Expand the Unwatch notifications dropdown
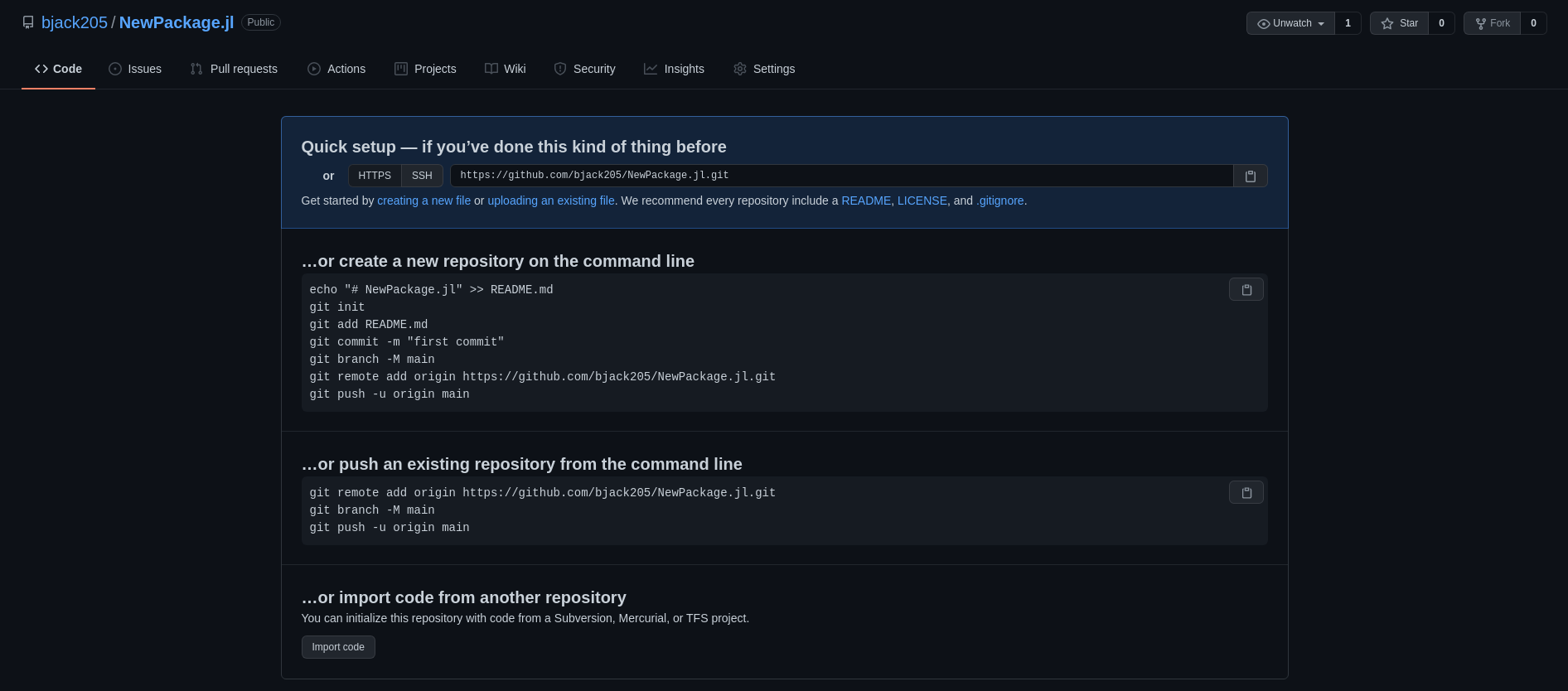 [1290, 23]
